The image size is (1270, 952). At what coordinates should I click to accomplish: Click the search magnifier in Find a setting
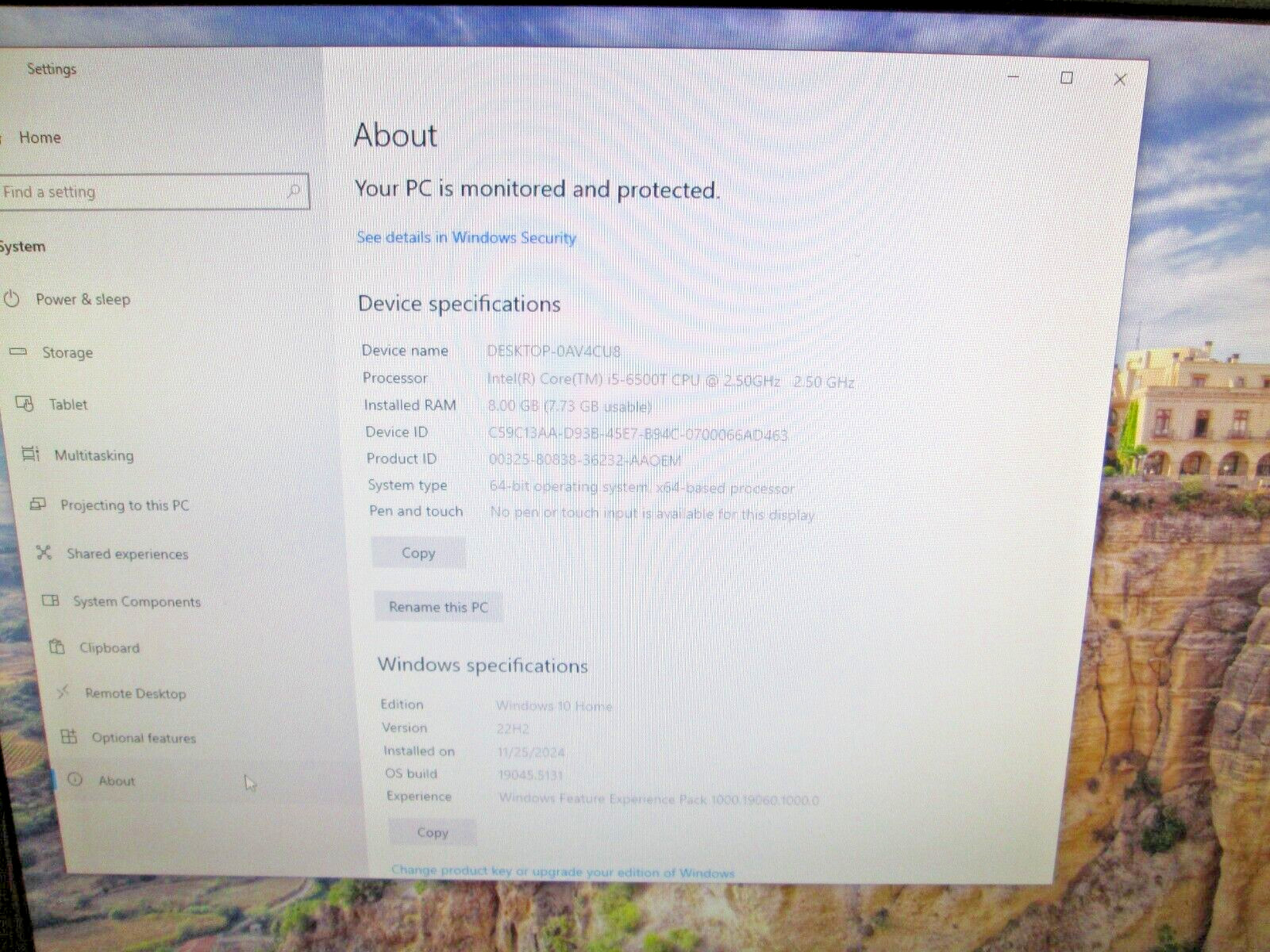click(x=294, y=191)
